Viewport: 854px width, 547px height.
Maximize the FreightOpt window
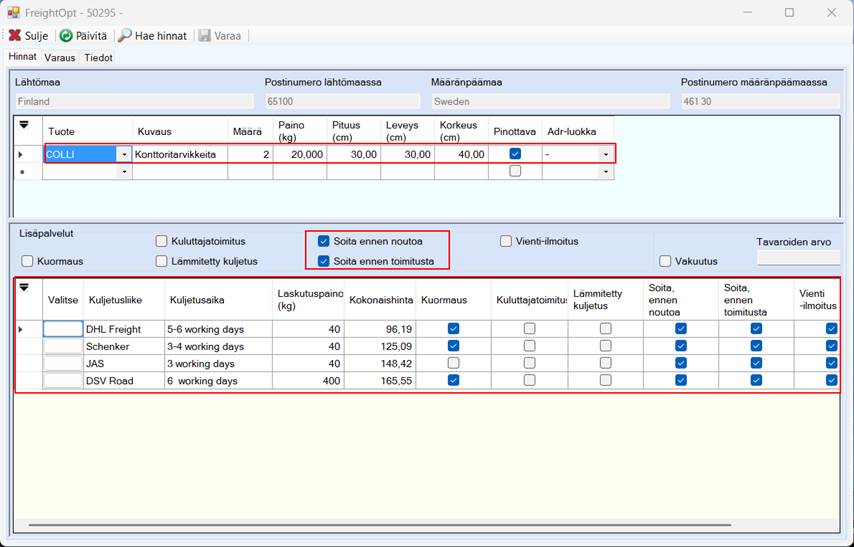(x=789, y=13)
